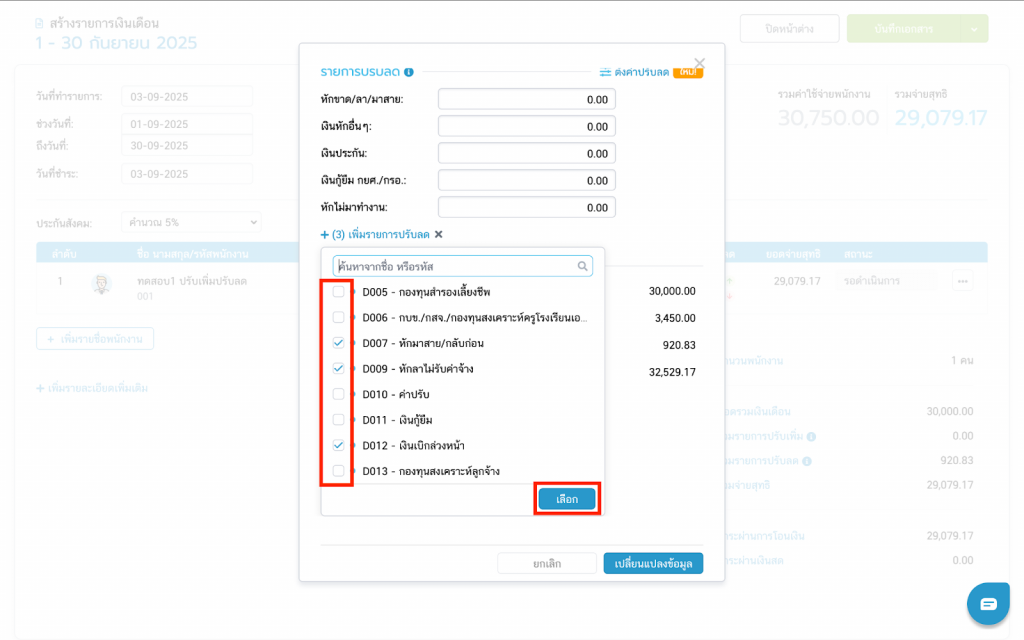This screenshot has width=1024, height=640.
Task: Uncheck the D007 หักมาสาย/กลับก่อน checkbox
Action: pyautogui.click(x=339, y=343)
